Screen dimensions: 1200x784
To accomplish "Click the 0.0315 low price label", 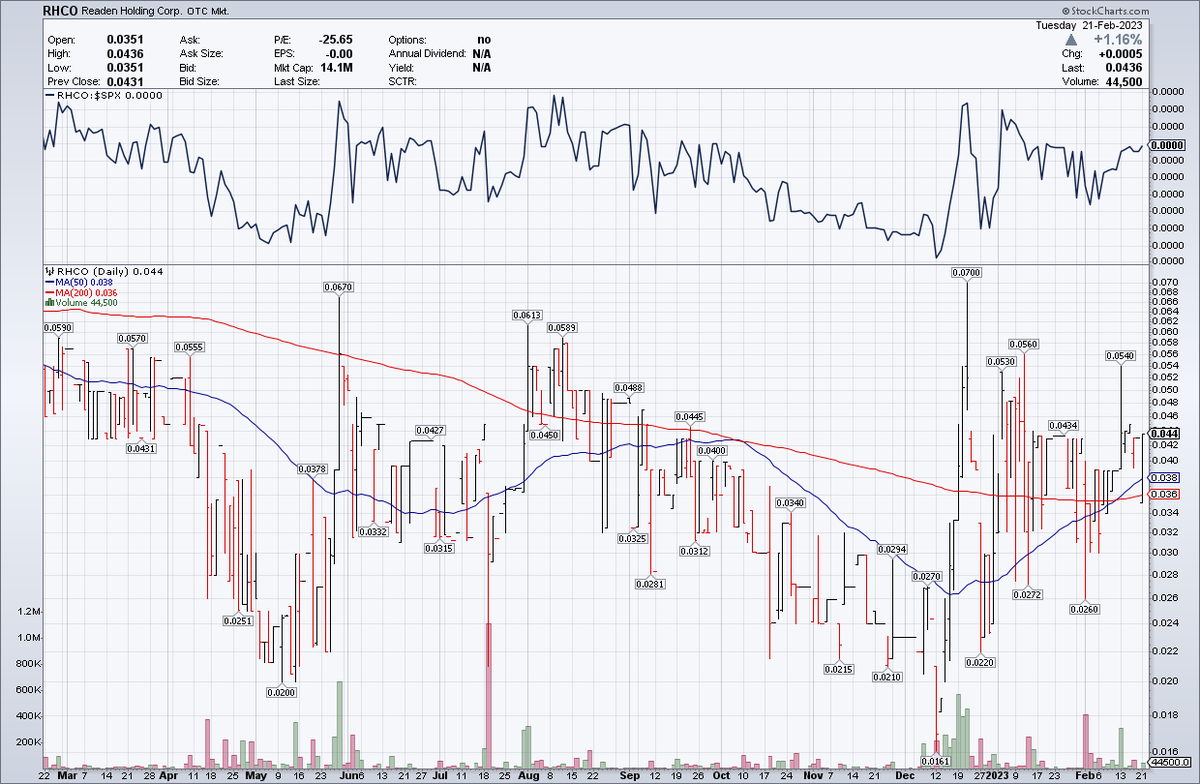I will tap(439, 548).
